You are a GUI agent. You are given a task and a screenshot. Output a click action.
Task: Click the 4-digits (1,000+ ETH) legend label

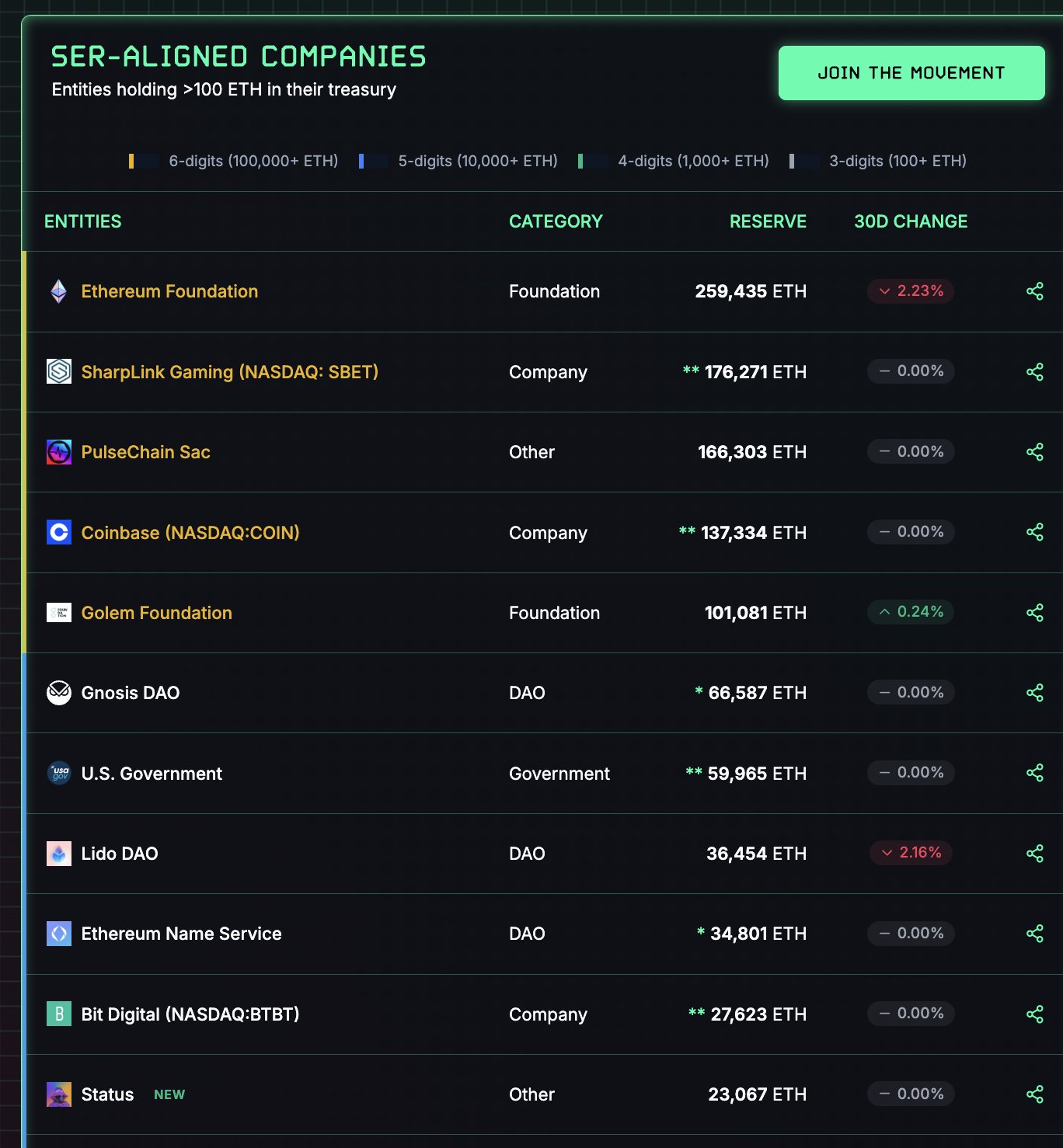pos(693,161)
